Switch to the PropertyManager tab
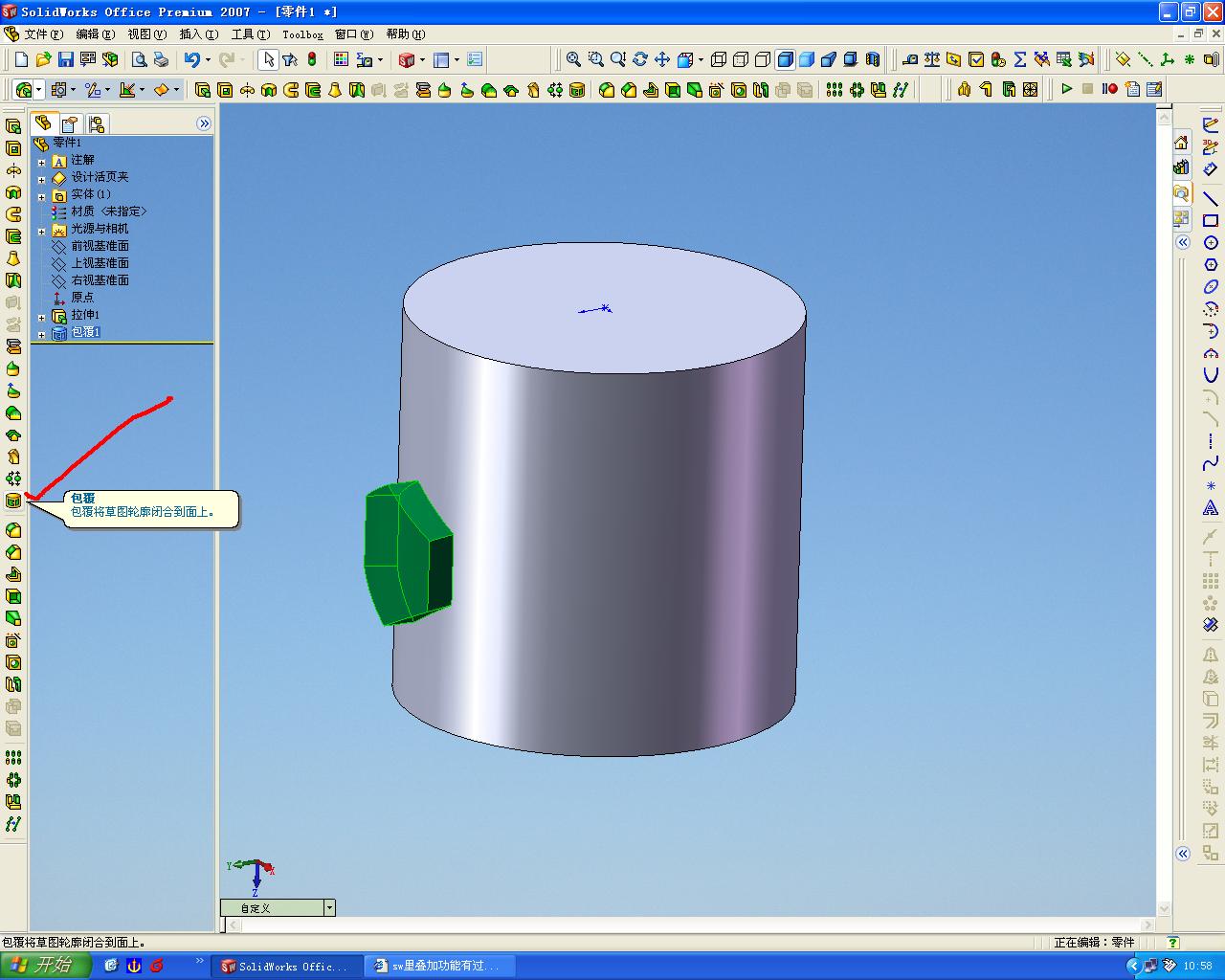The width and height of the screenshot is (1225, 980). coord(70,124)
